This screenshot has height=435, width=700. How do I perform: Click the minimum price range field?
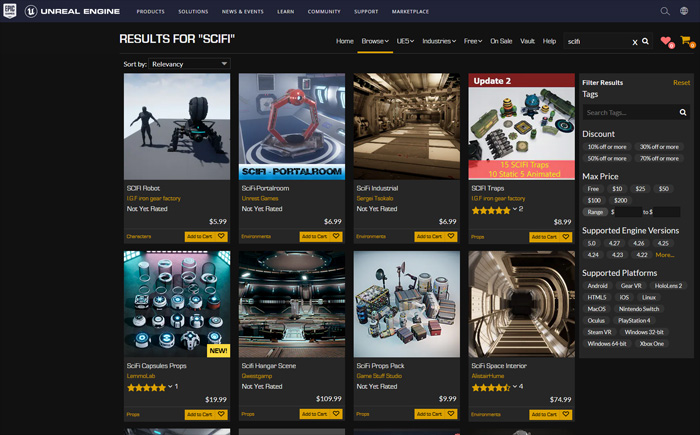tap(629, 212)
